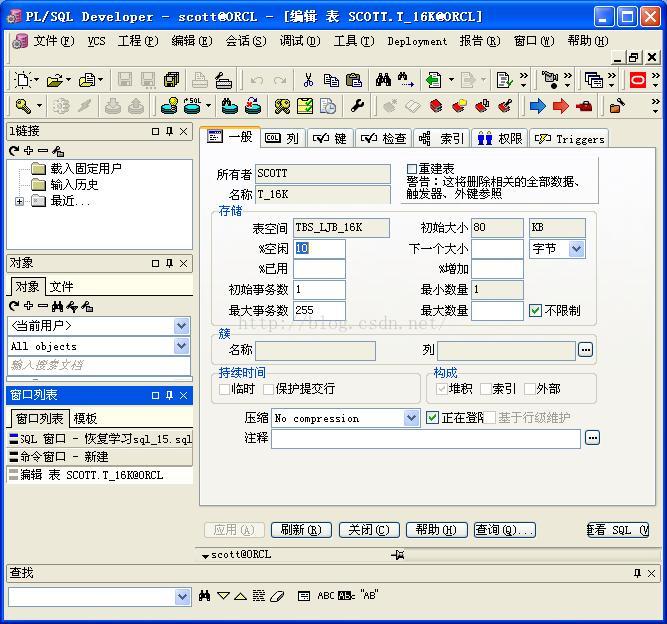Click the Print Setup toolbar icon

tap(223, 80)
